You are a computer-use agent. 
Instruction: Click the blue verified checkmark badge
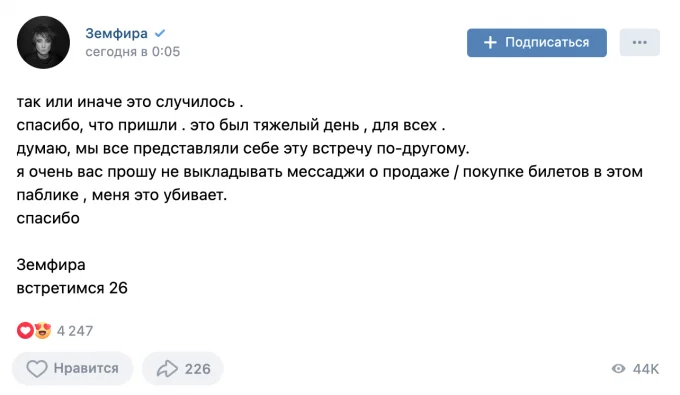pos(160,33)
